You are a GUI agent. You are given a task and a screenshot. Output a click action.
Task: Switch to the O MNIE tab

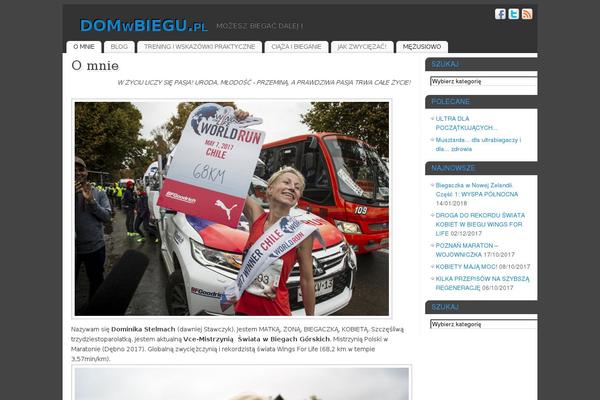(84, 47)
